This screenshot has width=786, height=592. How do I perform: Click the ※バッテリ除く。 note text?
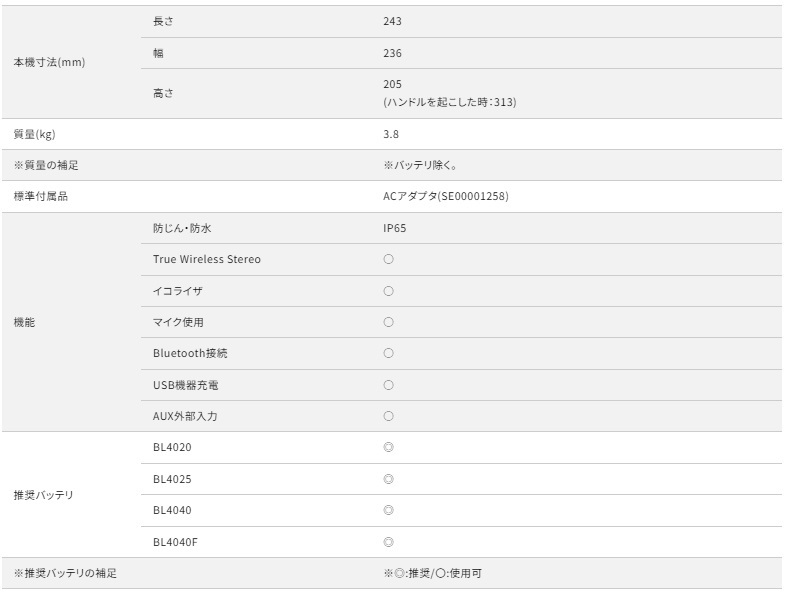[x=420, y=165]
